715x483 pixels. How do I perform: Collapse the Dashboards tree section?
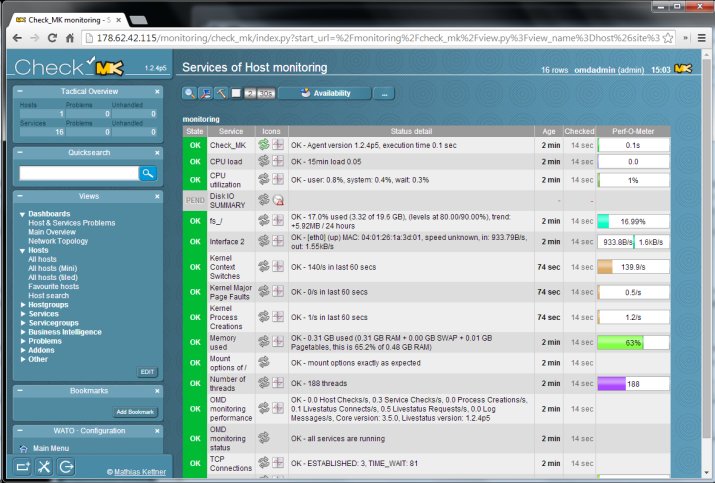tap(22, 214)
